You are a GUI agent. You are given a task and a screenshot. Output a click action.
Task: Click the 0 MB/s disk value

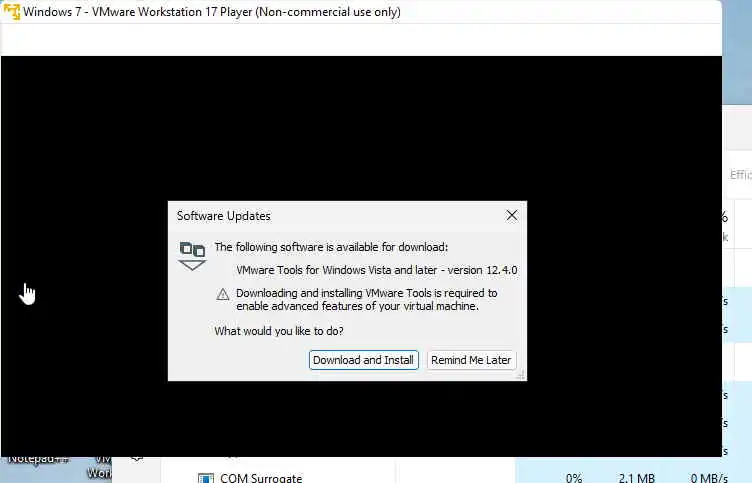click(709, 478)
